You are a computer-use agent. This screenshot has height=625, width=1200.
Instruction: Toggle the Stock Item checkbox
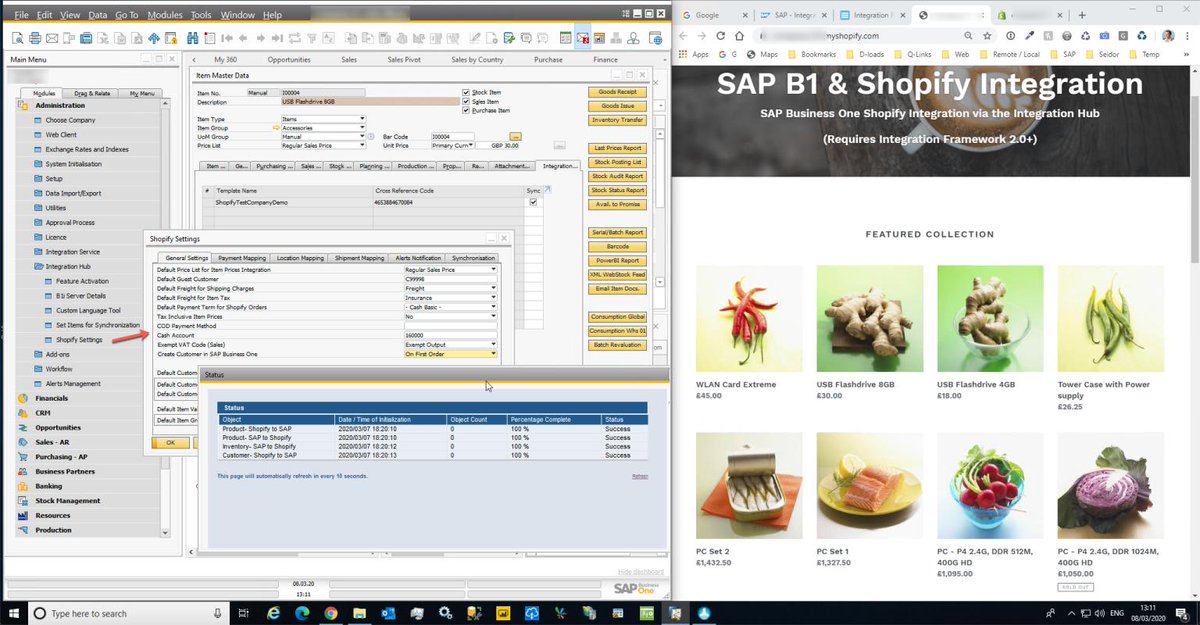click(466, 92)
